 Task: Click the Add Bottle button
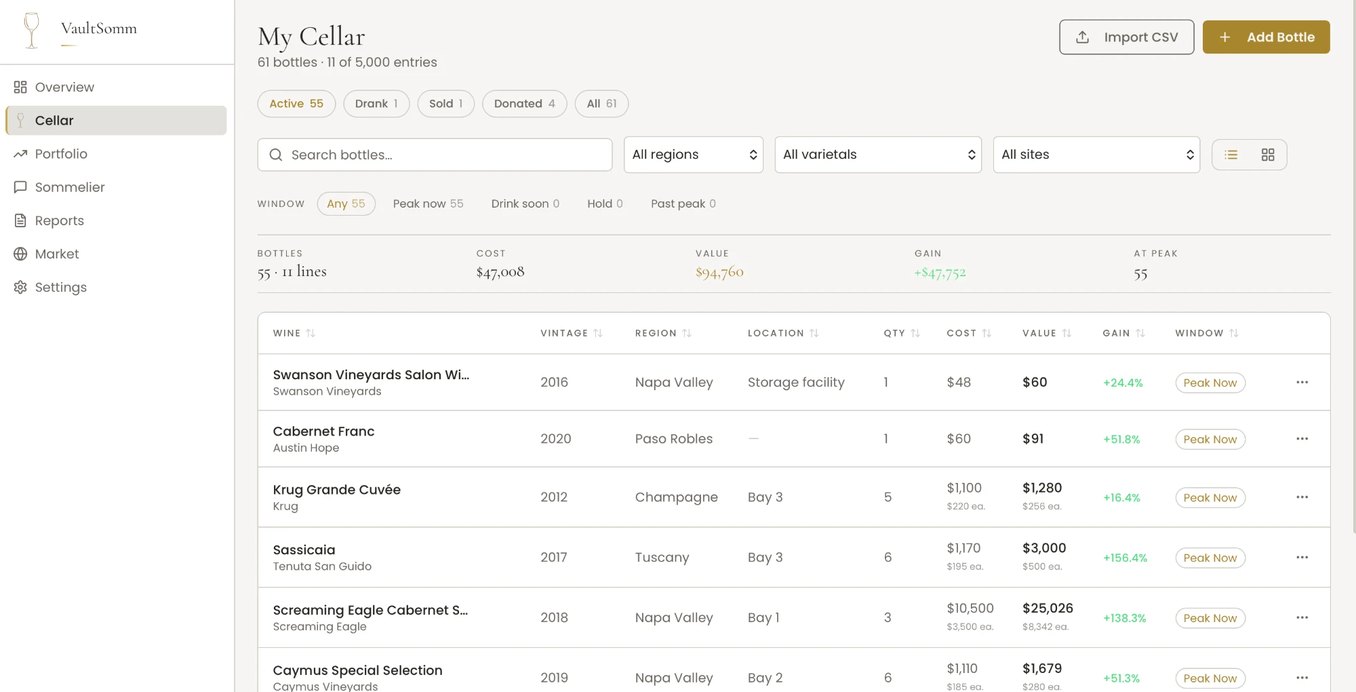(x=1266, y=37)
